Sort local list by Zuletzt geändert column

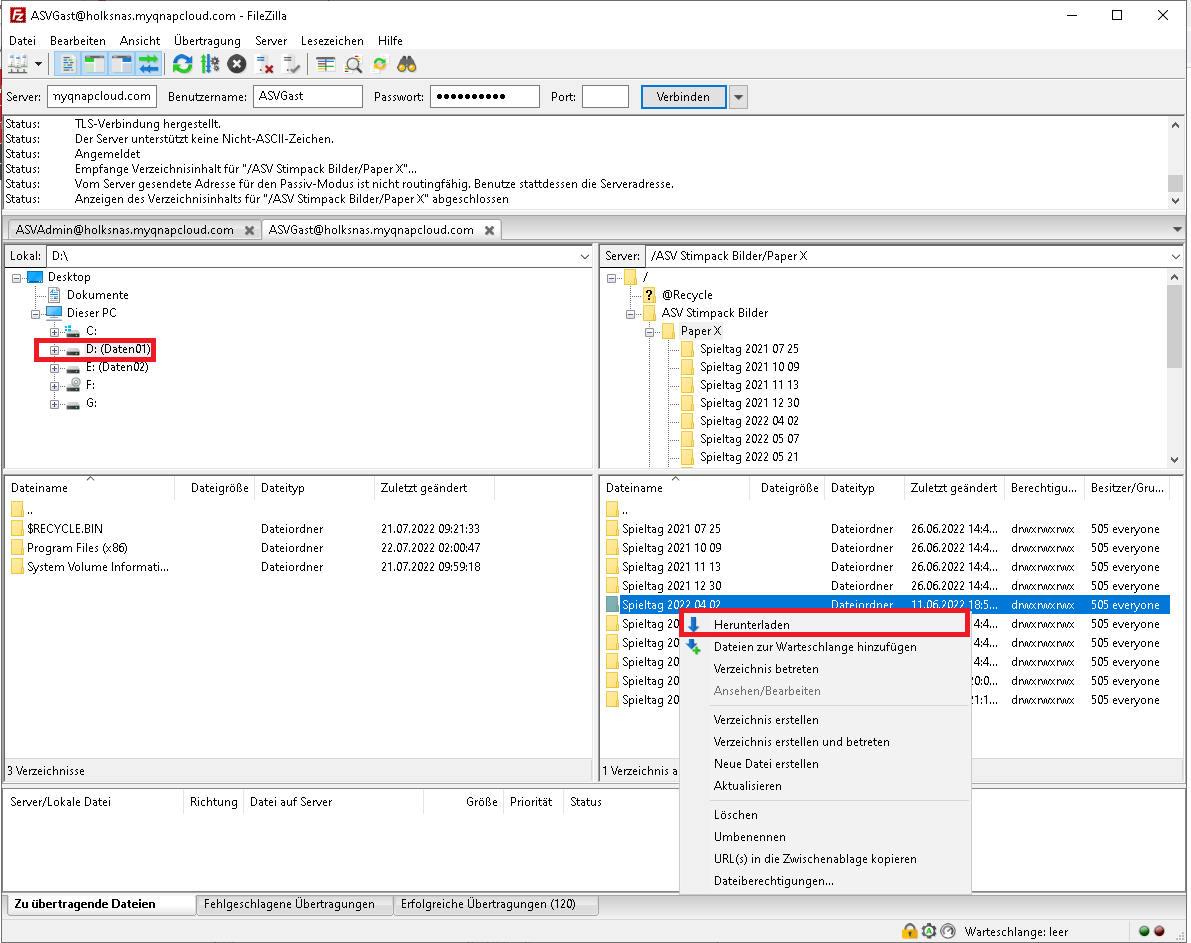434,488
